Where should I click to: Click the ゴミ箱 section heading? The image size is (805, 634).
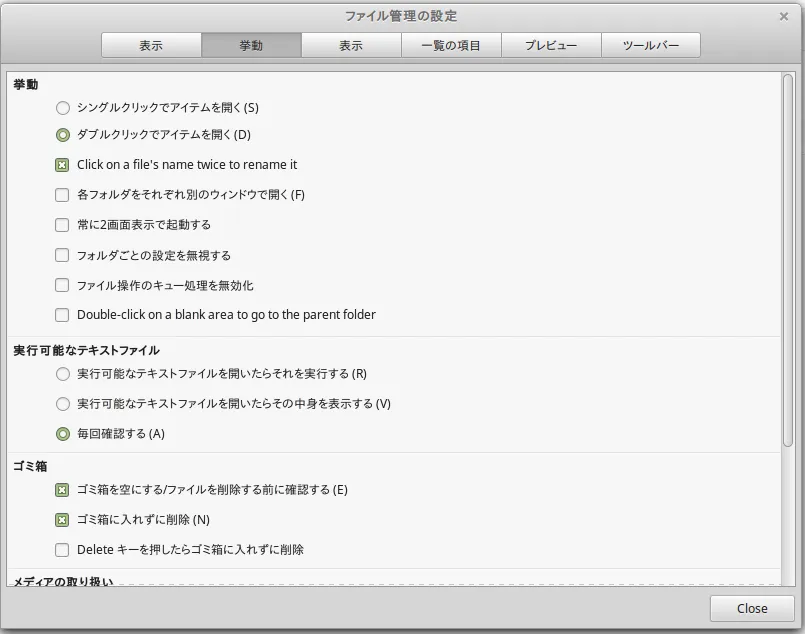30,466
